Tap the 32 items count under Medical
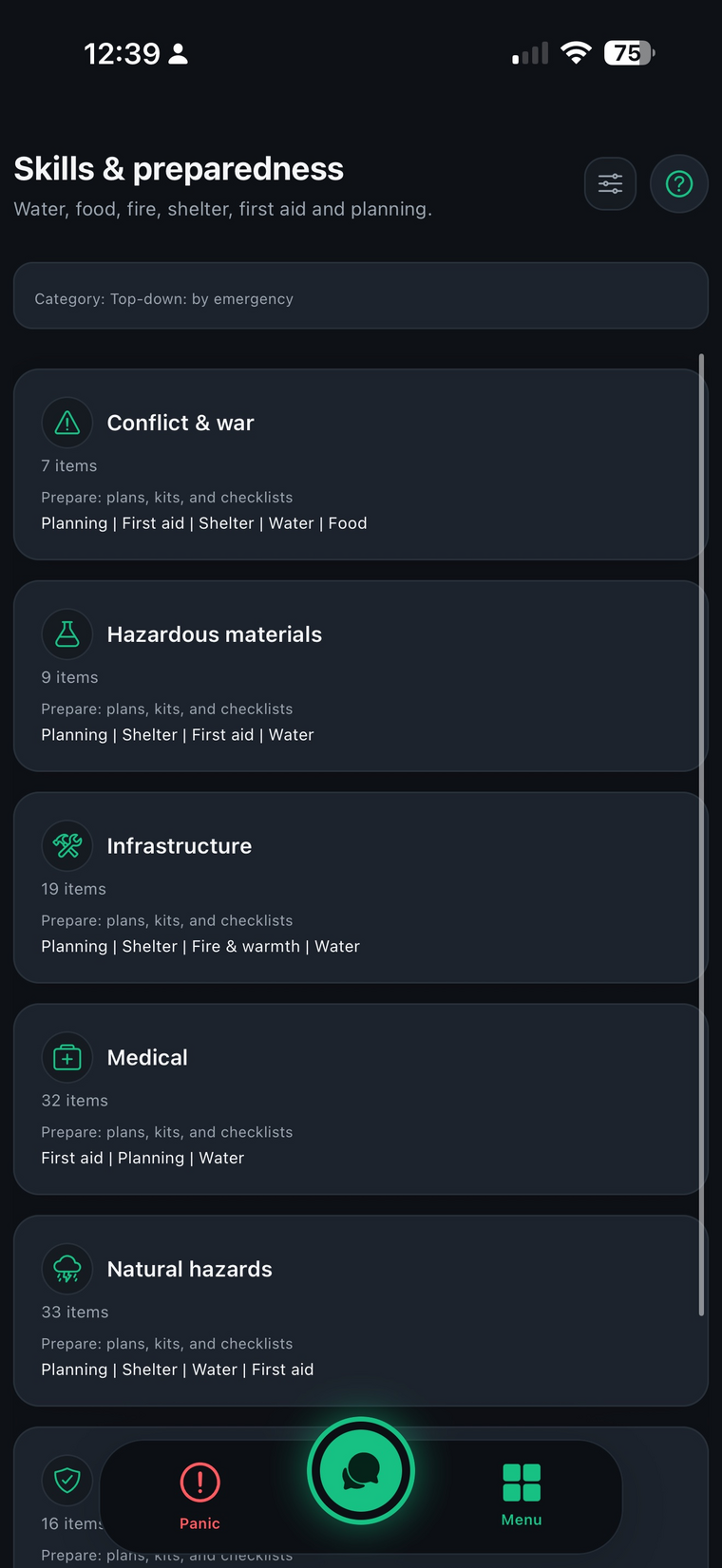722x1568 pixels. point(75,1101)
